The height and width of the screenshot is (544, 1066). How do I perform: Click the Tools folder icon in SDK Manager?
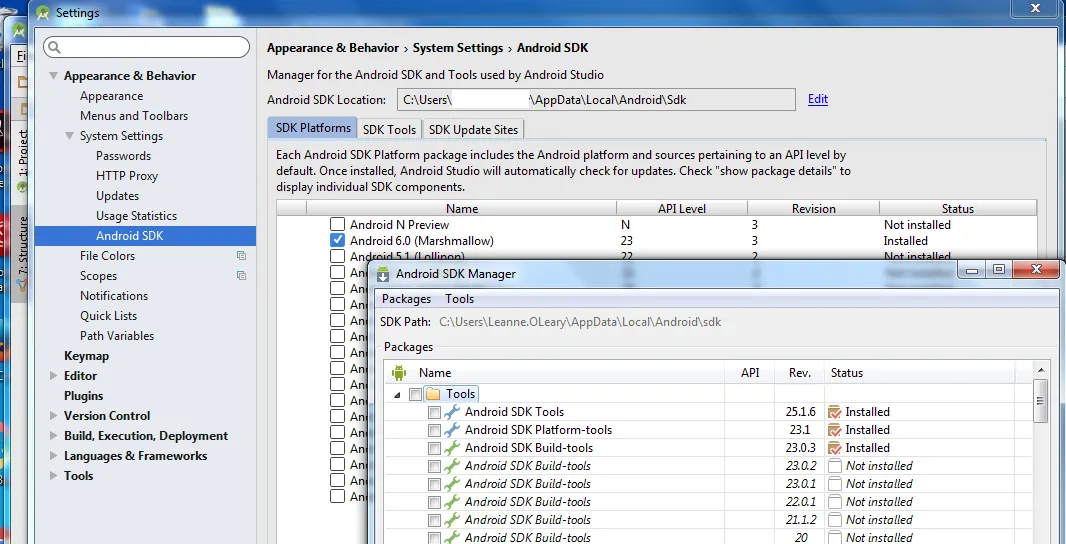click(433, 394)
